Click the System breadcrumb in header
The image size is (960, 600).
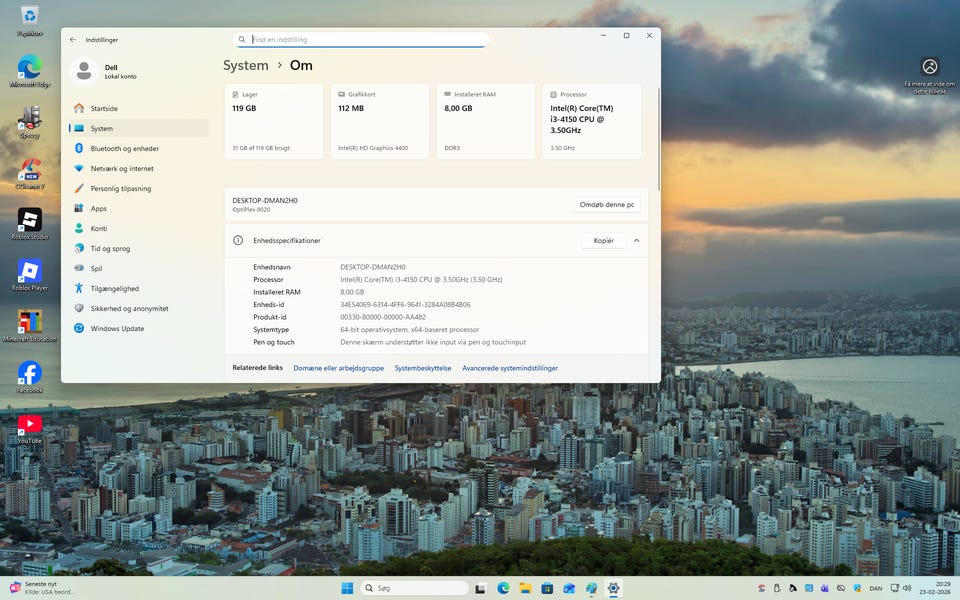coord(245,65)
